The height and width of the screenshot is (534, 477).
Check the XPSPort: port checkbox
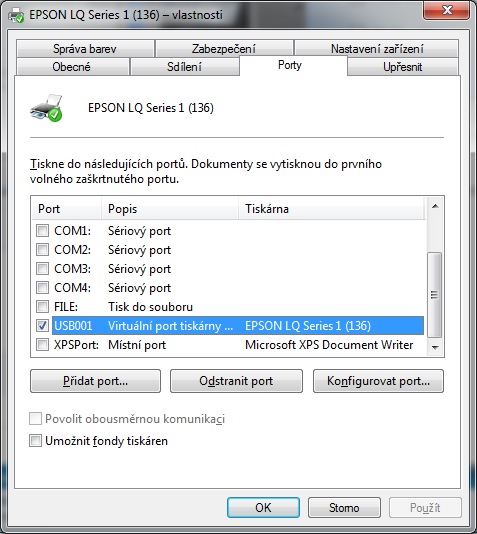[42, 345]
